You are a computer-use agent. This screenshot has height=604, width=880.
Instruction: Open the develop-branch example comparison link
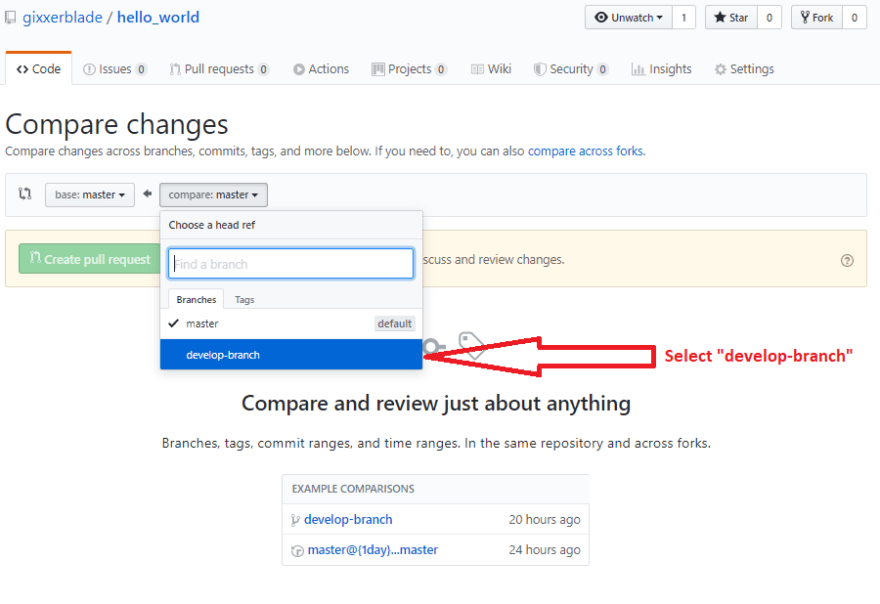click(348, 519)
